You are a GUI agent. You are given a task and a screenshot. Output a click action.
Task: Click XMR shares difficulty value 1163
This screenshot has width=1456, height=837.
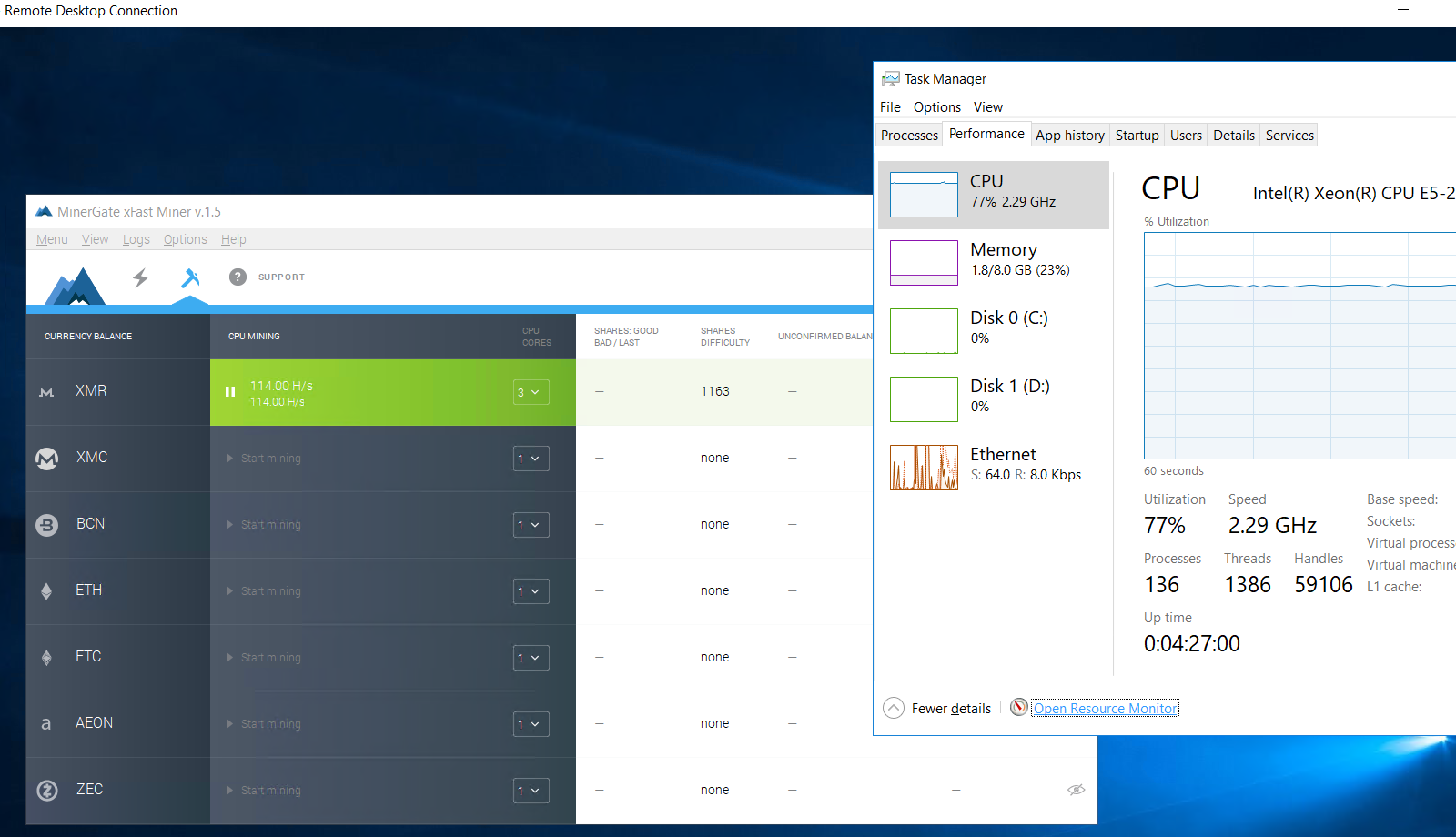point(715,391)
